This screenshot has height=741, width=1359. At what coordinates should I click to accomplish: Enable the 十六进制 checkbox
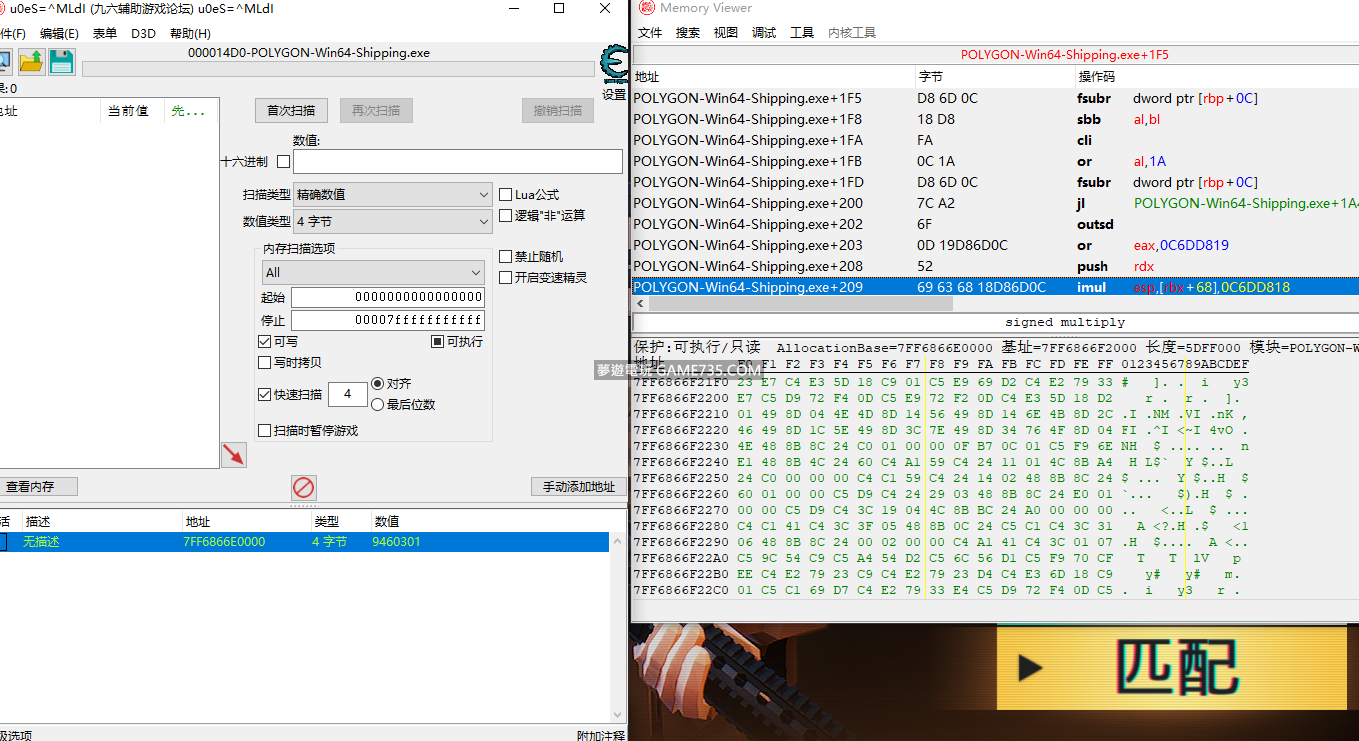point(283,162)
